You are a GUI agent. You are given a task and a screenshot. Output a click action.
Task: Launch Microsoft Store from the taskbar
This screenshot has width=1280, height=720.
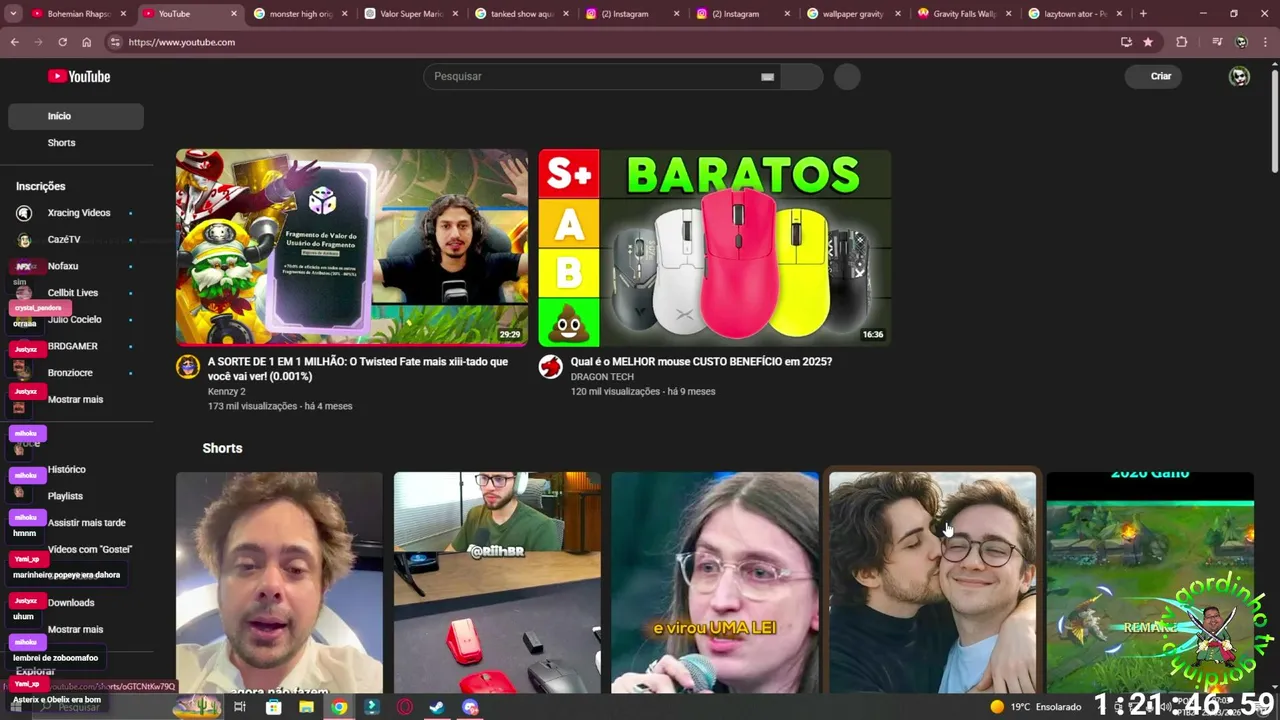273,707
